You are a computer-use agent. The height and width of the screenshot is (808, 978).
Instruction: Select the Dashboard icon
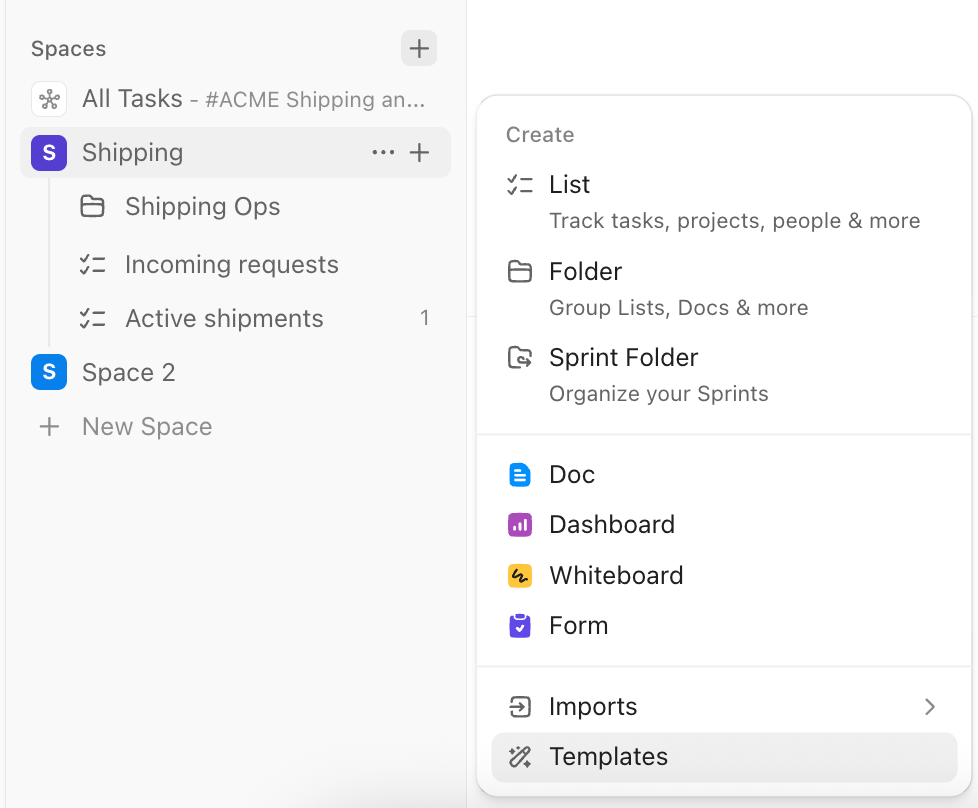click(520, 524)
